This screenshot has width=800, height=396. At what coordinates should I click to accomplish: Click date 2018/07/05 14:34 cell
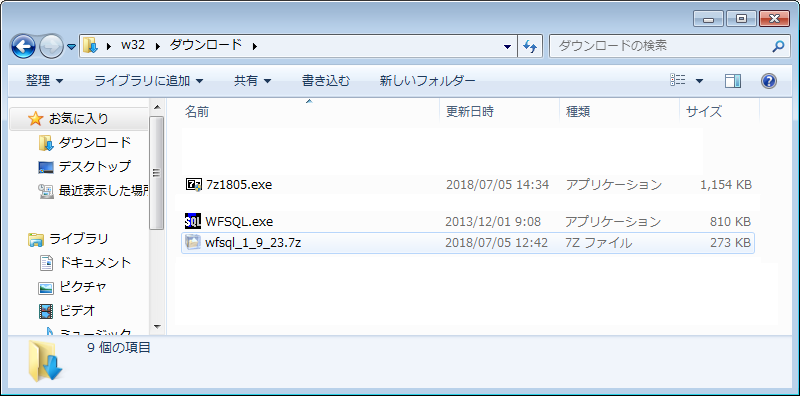(497, 185)
